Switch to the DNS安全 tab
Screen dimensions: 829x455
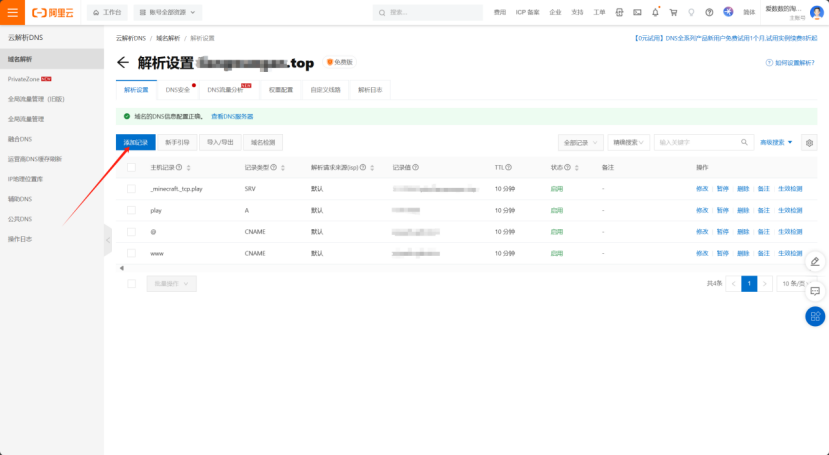pos(178,90)
